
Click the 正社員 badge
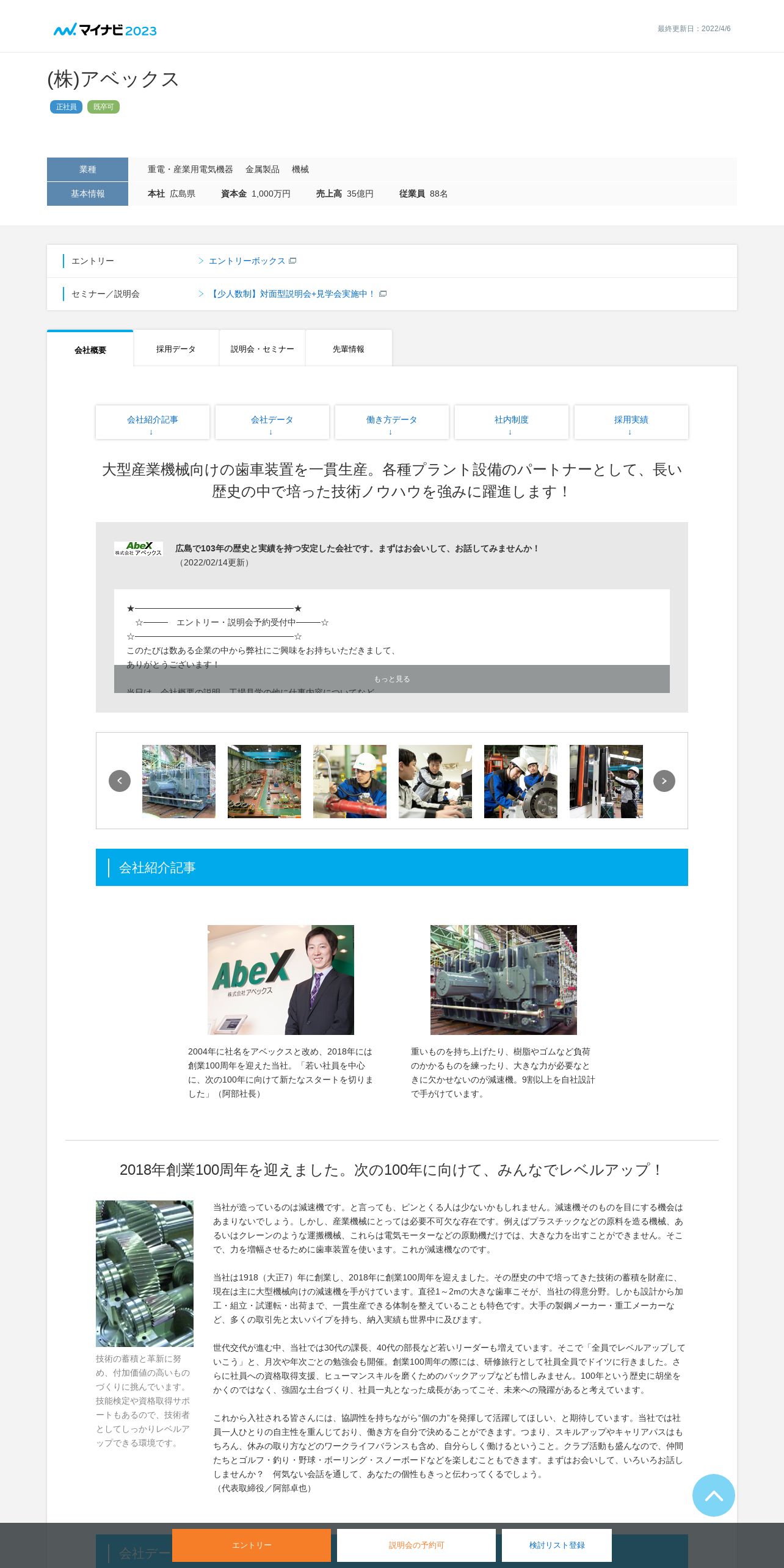point(66,107)
